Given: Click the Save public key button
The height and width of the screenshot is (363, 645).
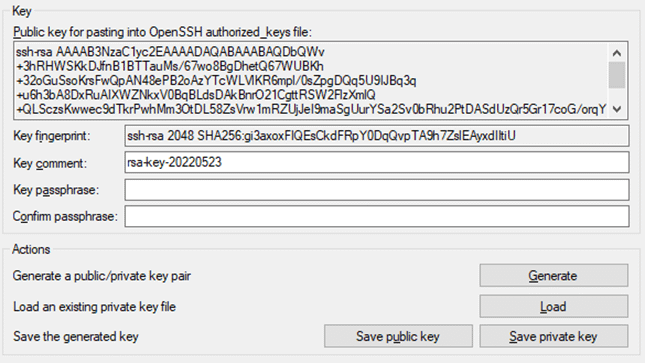Looking at the screenshot, I should tap(398, 336).
